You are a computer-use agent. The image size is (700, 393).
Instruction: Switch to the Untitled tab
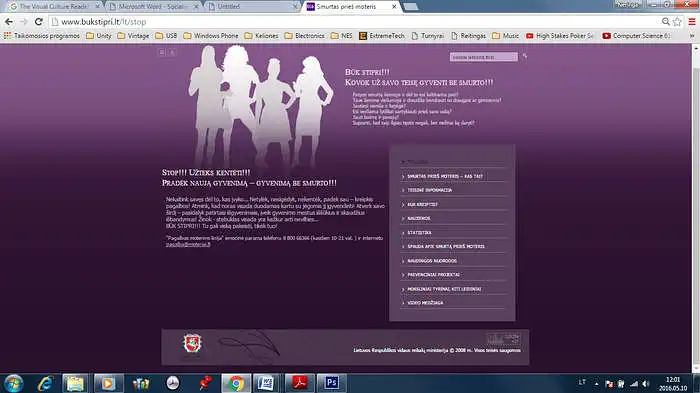click(252, 7)
